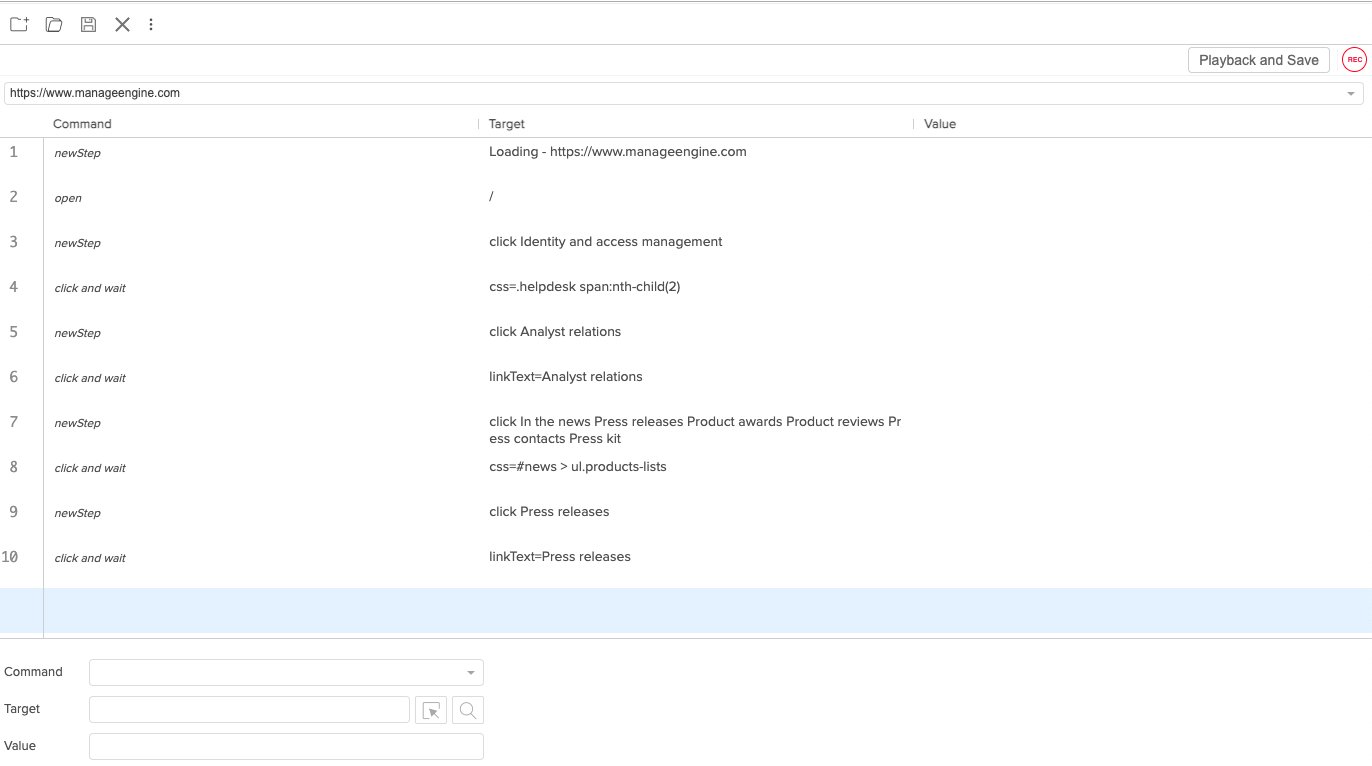Select the 'Loading - https://www.manageengine.com' target
Screen dimensions: 1372x766
click(618, 152)
